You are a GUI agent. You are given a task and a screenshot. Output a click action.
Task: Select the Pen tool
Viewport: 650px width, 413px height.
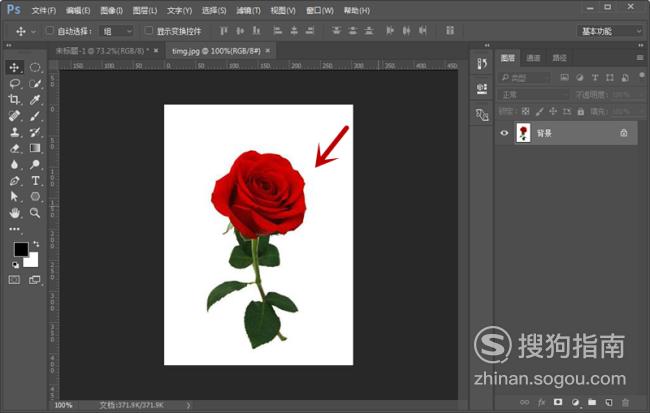pos(15,181)
